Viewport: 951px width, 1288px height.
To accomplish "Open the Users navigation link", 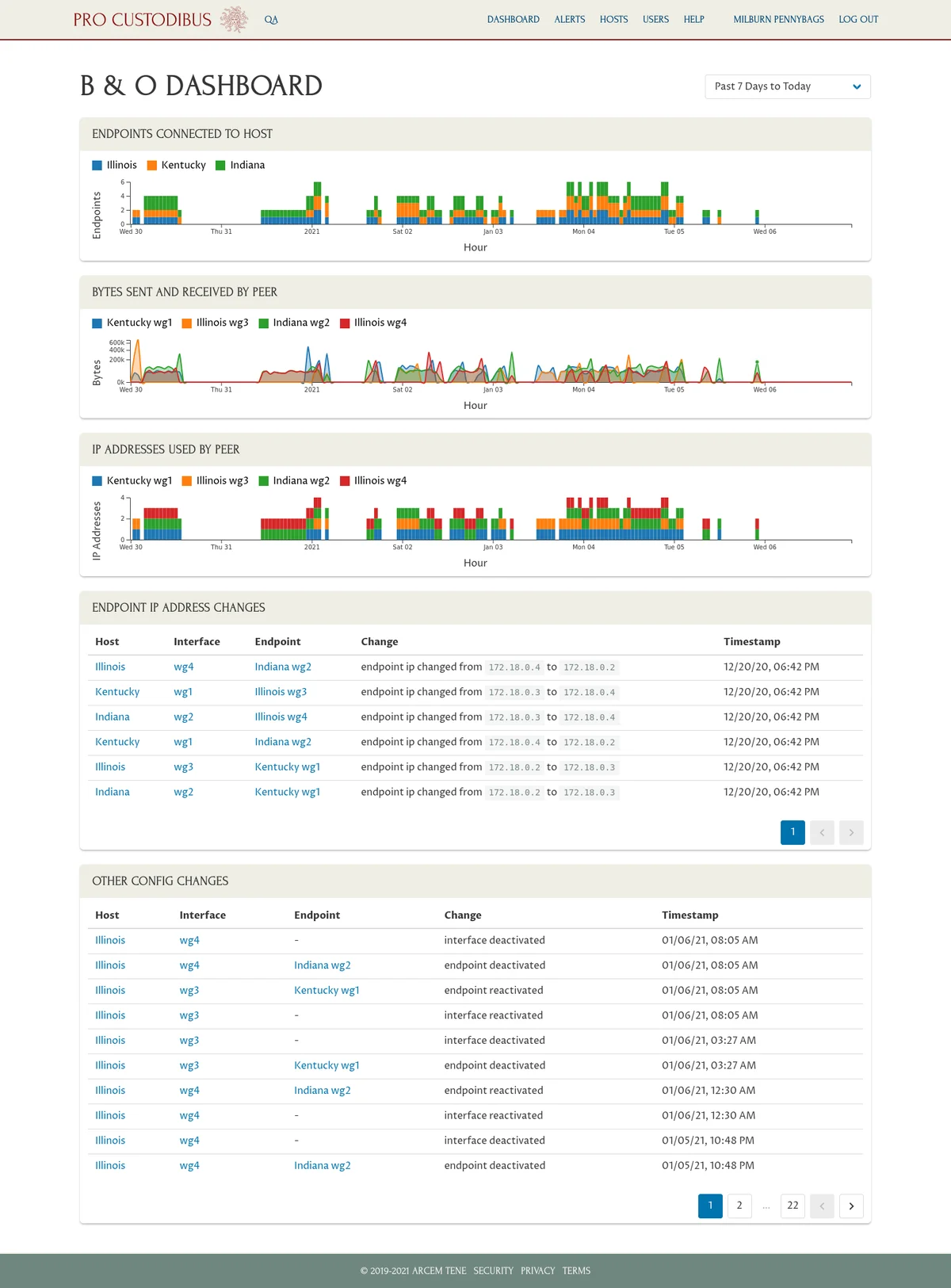I will pos(655,19).
